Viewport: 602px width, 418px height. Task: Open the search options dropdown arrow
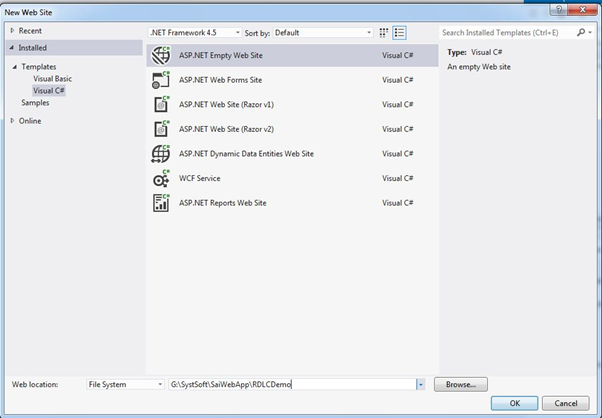590,33
